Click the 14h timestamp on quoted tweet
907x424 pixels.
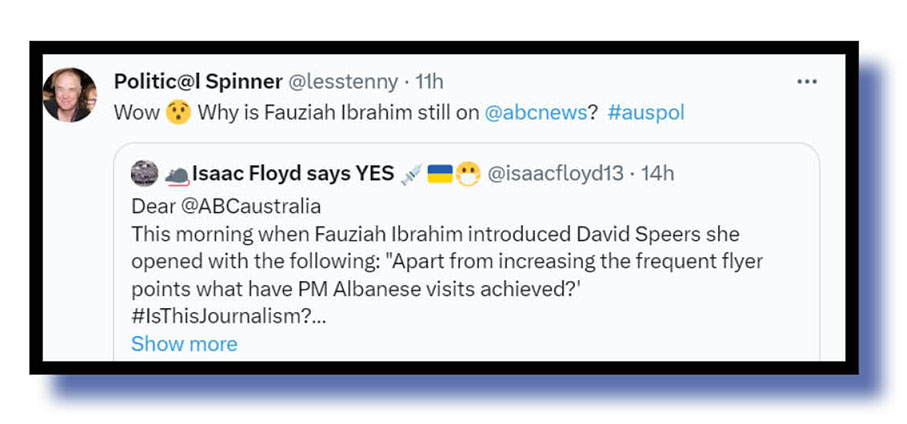657,174
